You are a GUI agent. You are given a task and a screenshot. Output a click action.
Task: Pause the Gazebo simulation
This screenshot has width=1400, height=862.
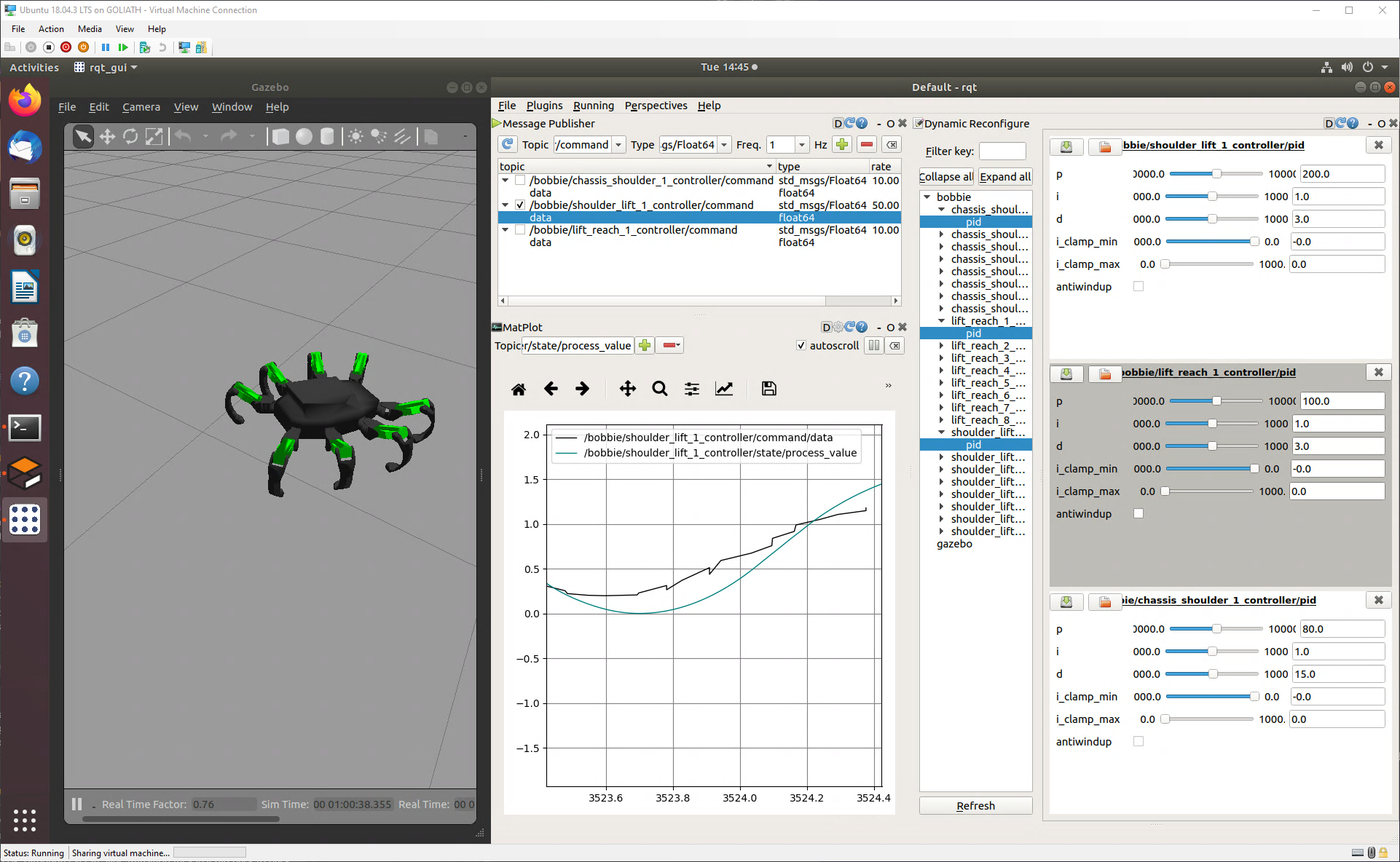(76, 804)
